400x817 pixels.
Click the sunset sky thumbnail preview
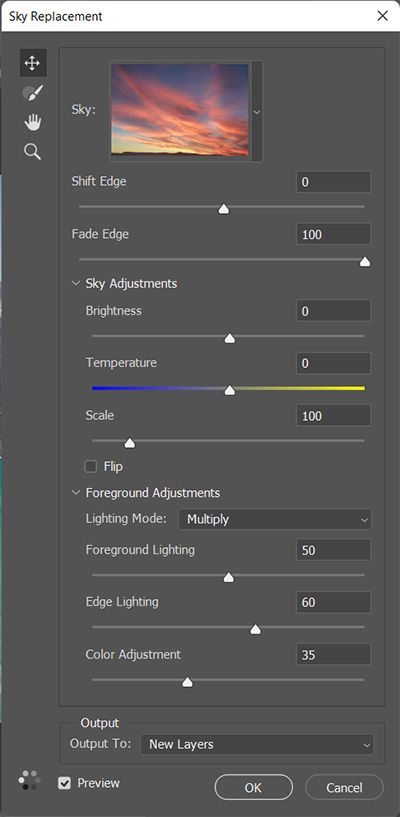pyautogui.click(x=180, y=110)
